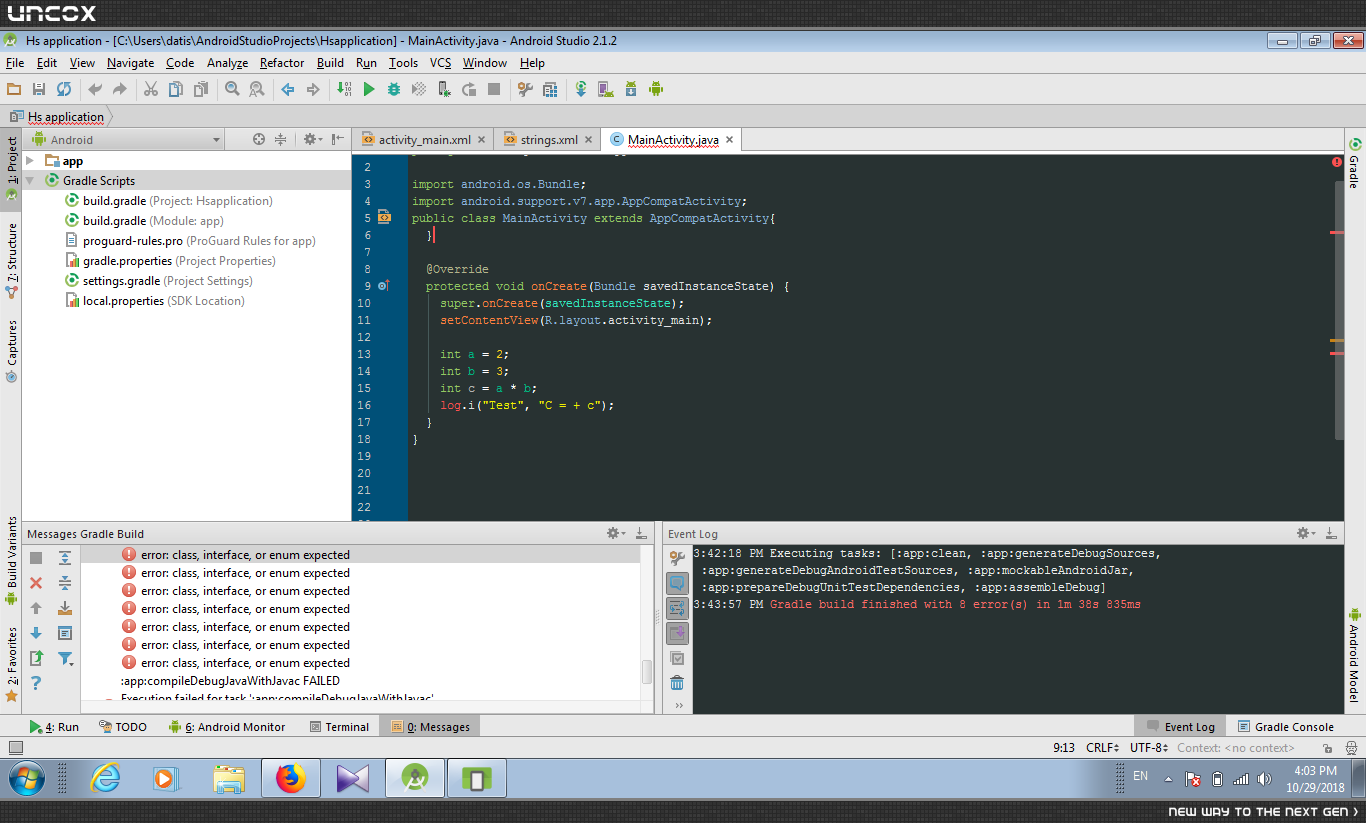Image resolution: width=1366 pixels, height=823 pixels.
Task: Click the Make Project icon
Action: [x=344, y=89]
